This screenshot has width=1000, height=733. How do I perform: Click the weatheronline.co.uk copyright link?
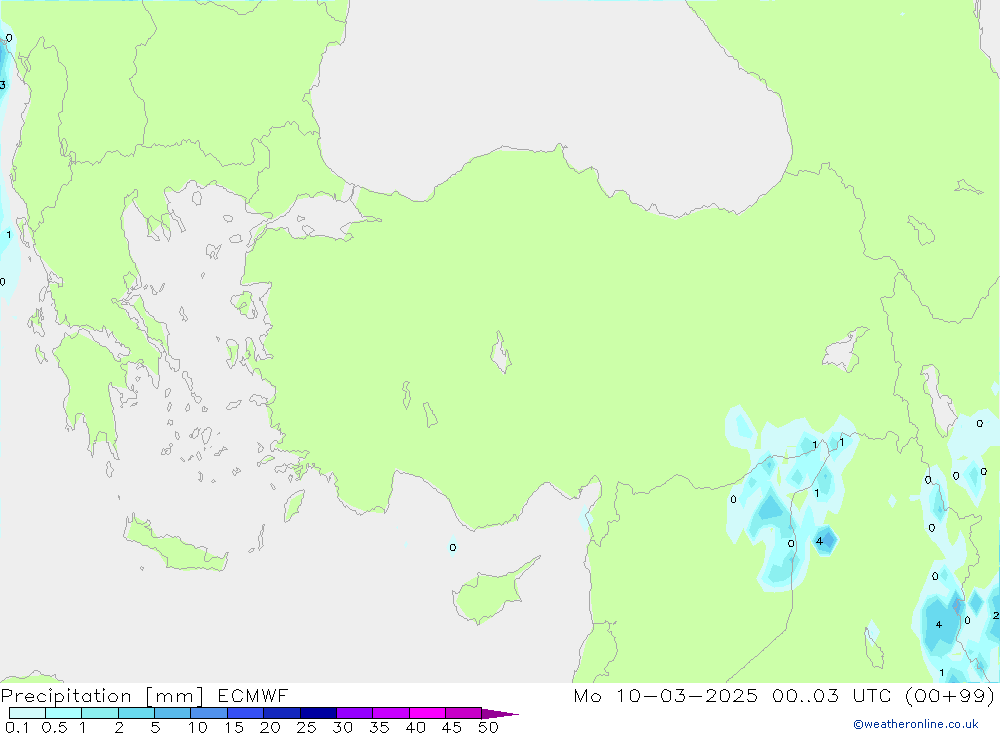pos(916,724)
